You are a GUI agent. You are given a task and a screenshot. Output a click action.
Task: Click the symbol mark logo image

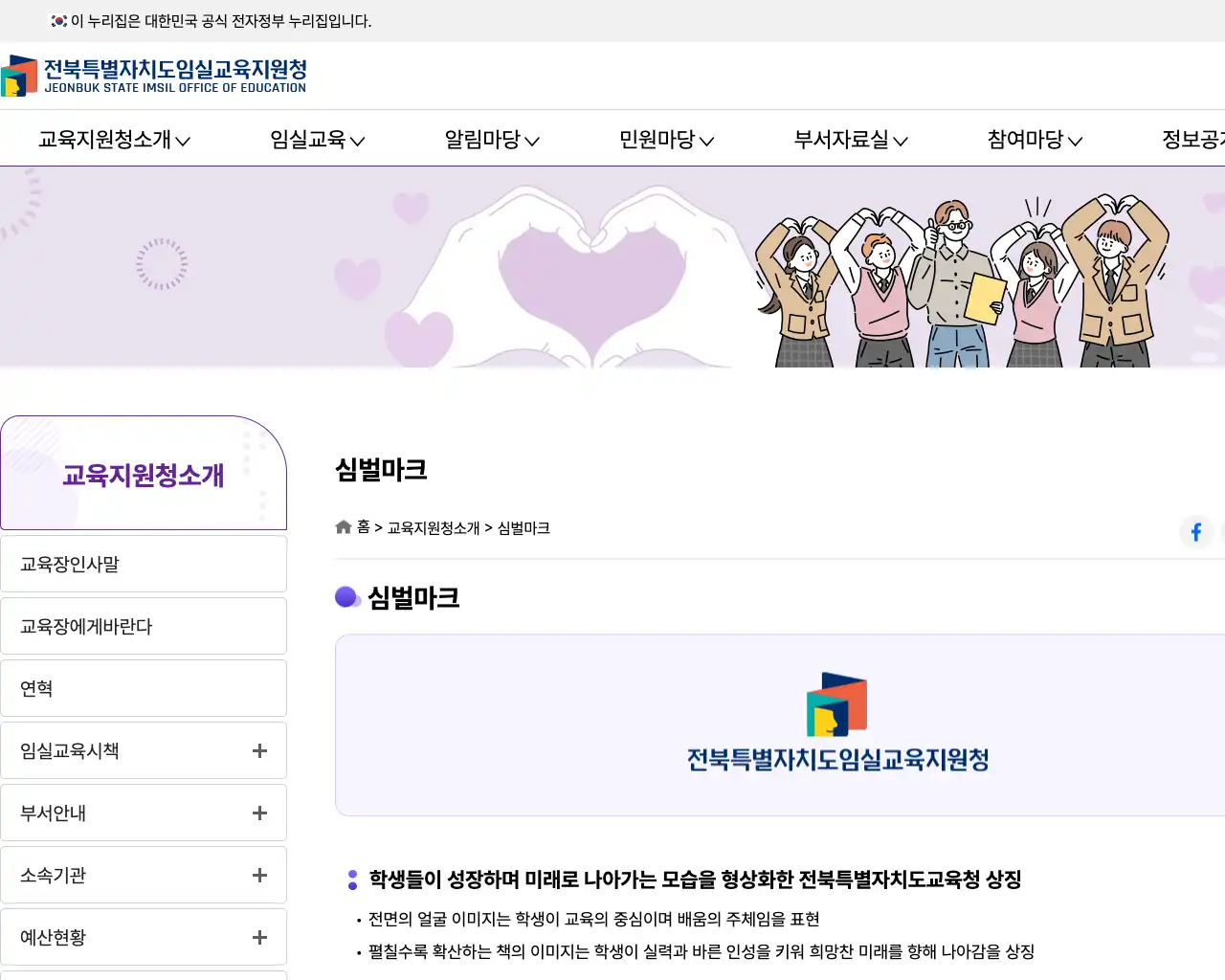click(836, 723)
